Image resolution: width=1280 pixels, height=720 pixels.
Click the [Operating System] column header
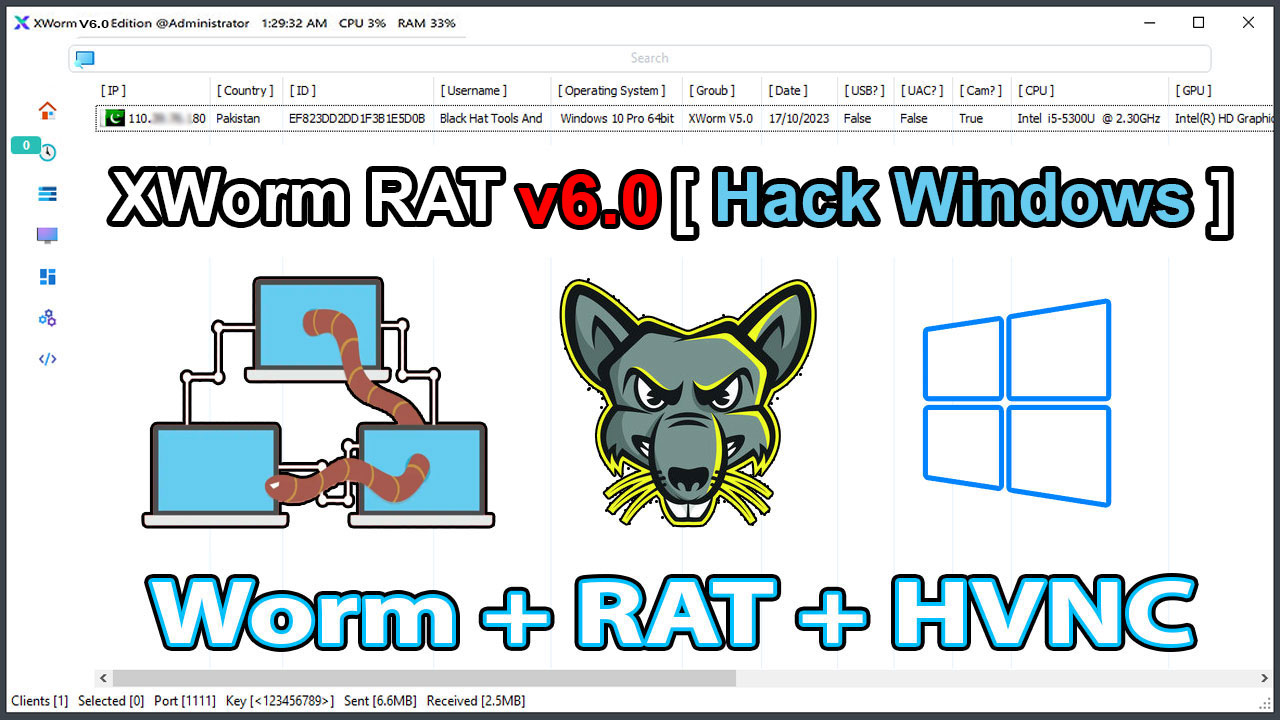point(613,90)
